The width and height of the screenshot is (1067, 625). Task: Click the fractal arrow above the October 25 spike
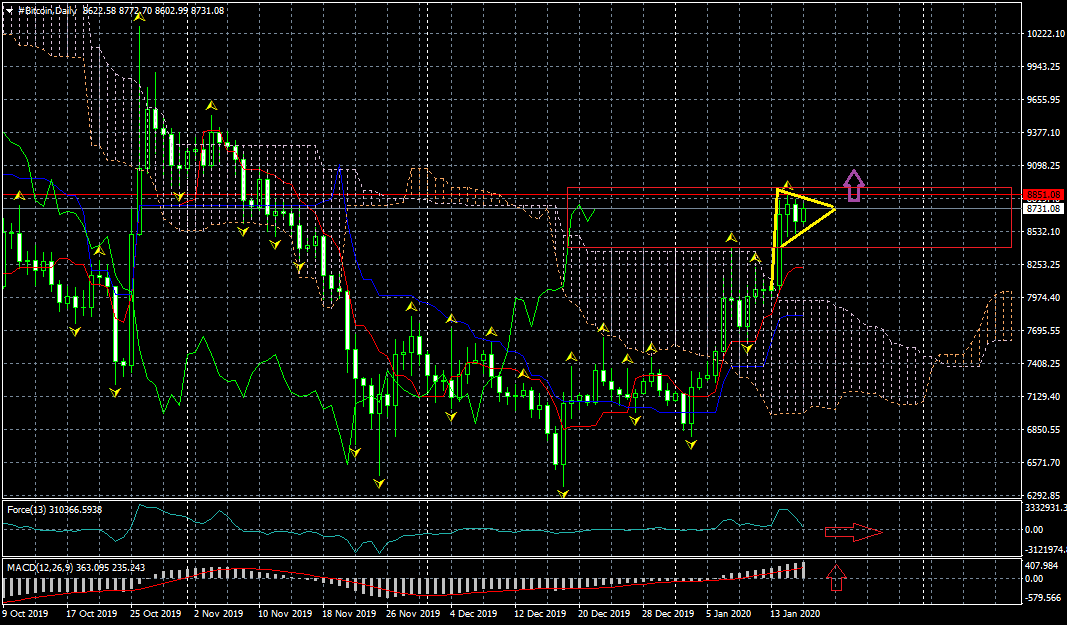pos(138,18)
